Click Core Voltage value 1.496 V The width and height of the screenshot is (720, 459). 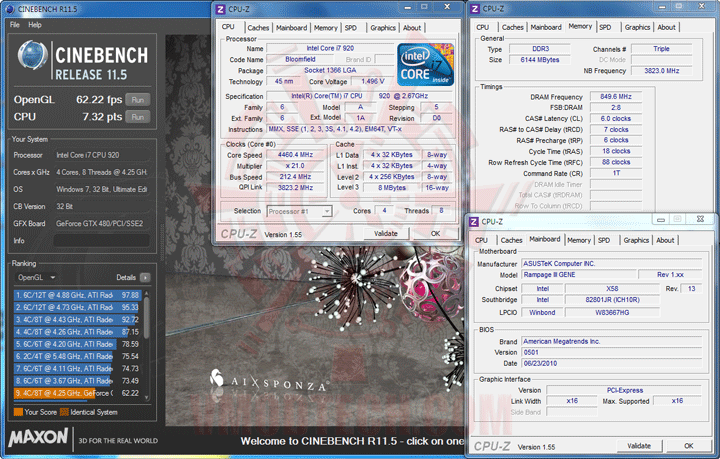coord(373,81)
